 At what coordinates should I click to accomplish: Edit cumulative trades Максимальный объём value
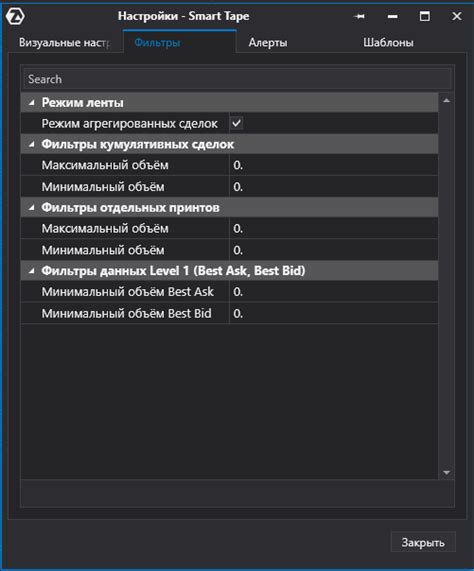pyautogui.click(x=333, y=165)
